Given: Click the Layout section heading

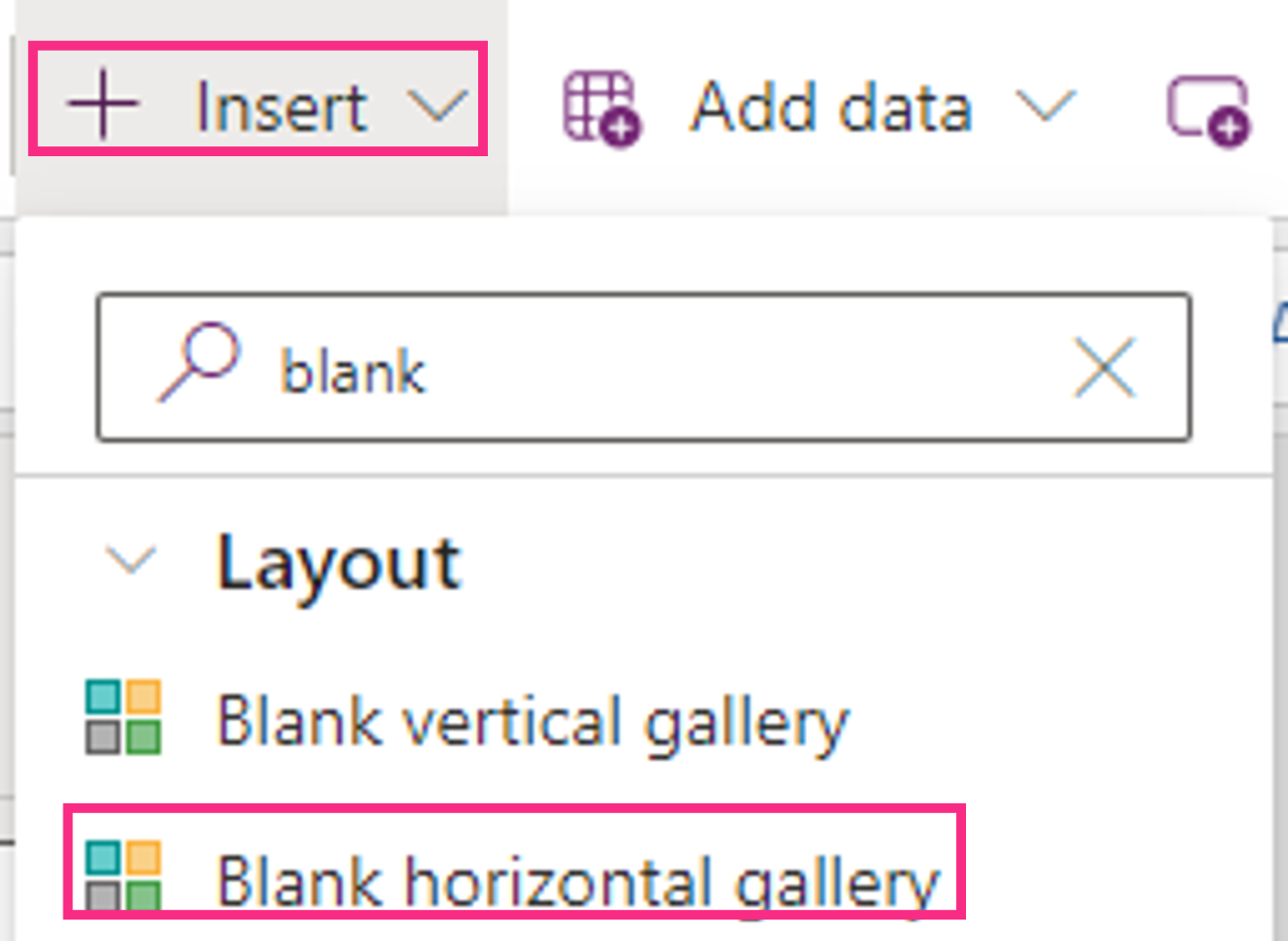Looking at the screenshot, I should pos(339,563).
